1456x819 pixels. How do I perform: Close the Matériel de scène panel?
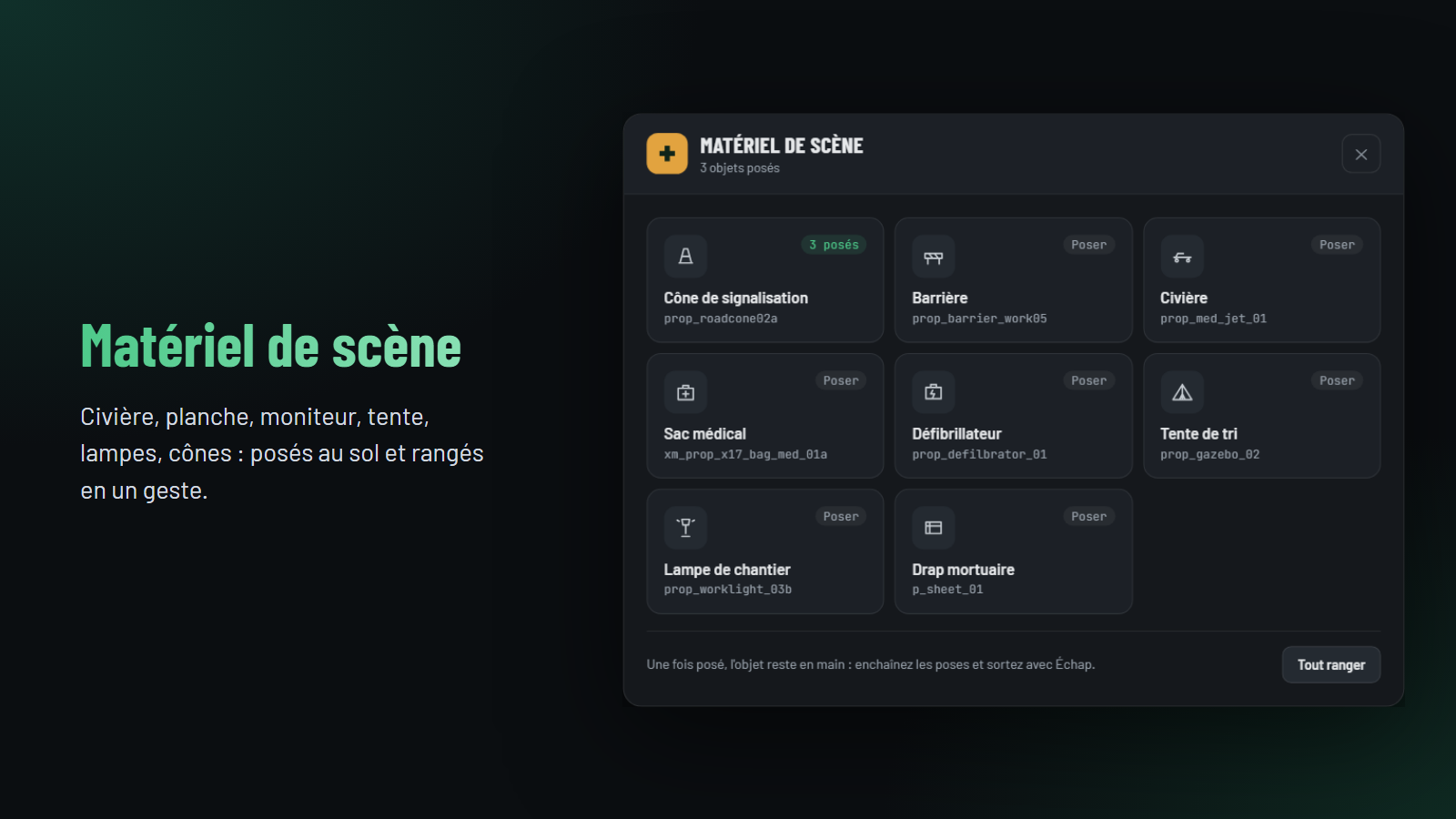[x=1360, y=154]
